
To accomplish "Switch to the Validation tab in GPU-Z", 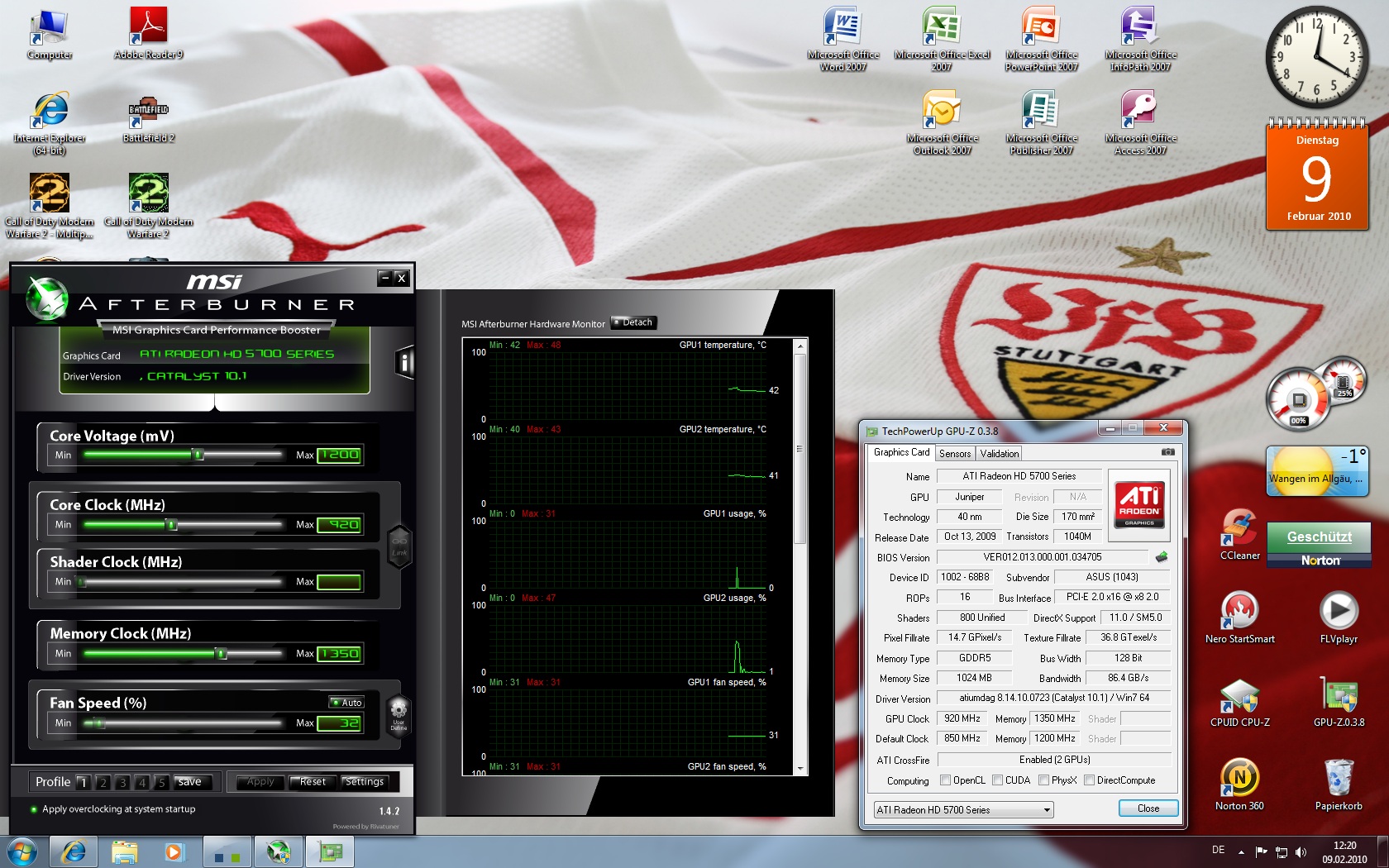I will point(999,454).
